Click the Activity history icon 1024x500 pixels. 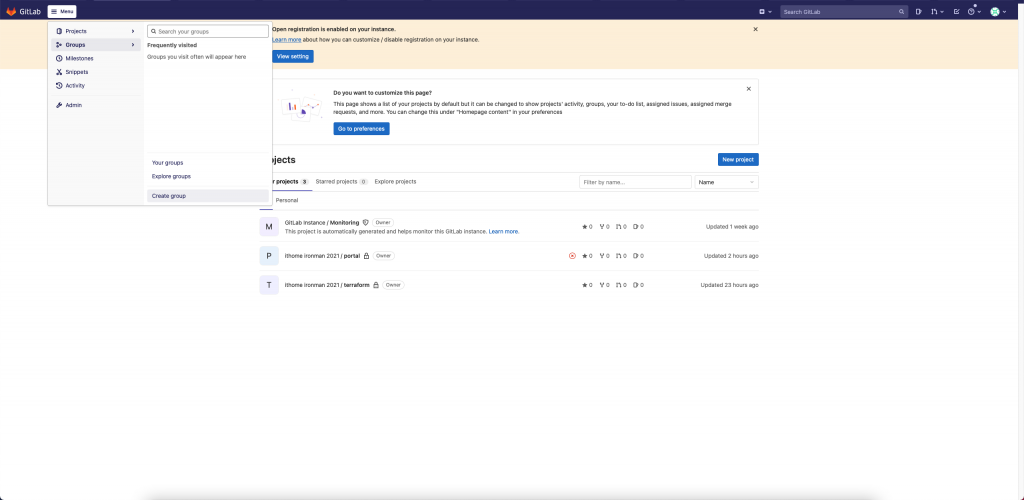point(59,86)
